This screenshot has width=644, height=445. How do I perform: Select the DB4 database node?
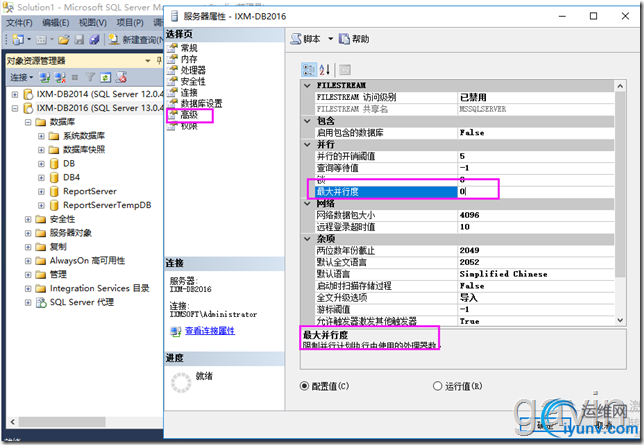(71, 178)
